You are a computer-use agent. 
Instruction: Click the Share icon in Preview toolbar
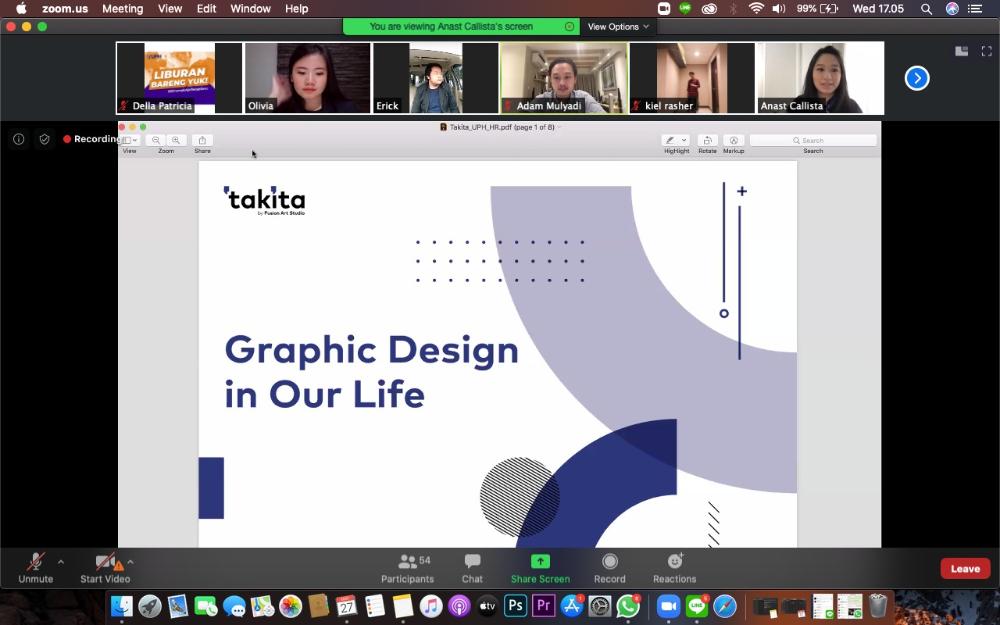(202, 140)
